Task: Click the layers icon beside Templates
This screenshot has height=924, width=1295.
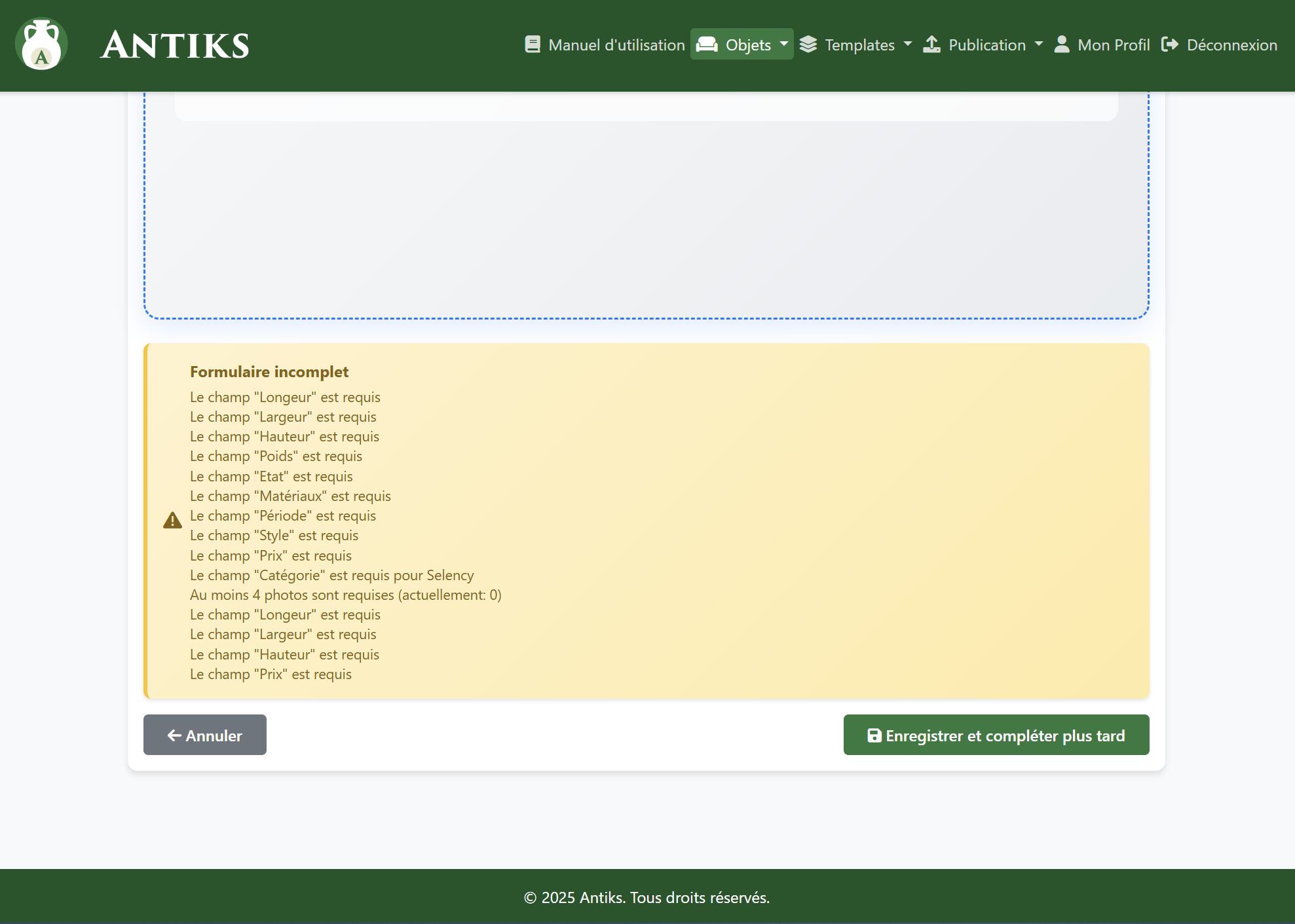Action: tap(808, 45)
